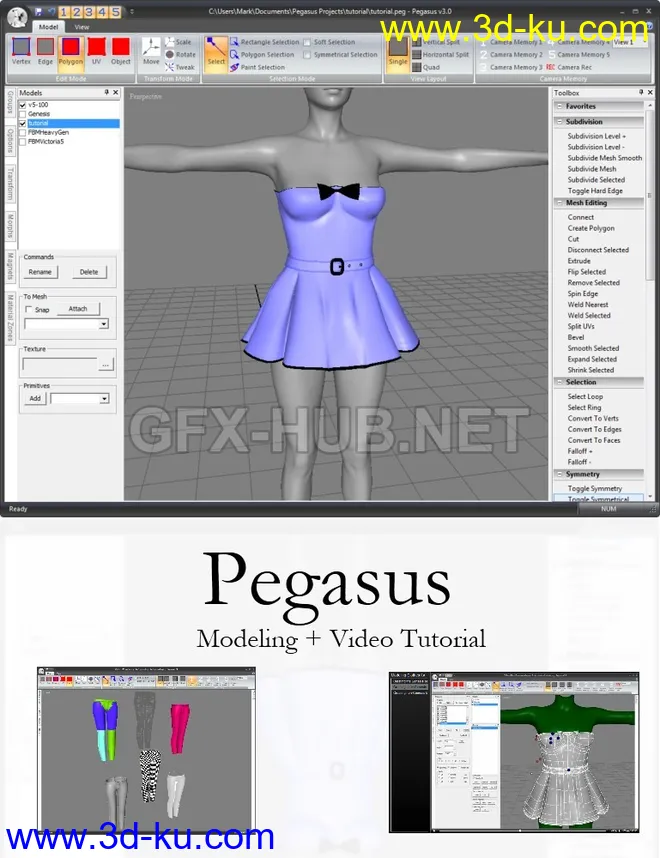The image size is (660, 858).
Task: Check the FBMVictoria5 model checkbox
Action: (x=22, y=142)
